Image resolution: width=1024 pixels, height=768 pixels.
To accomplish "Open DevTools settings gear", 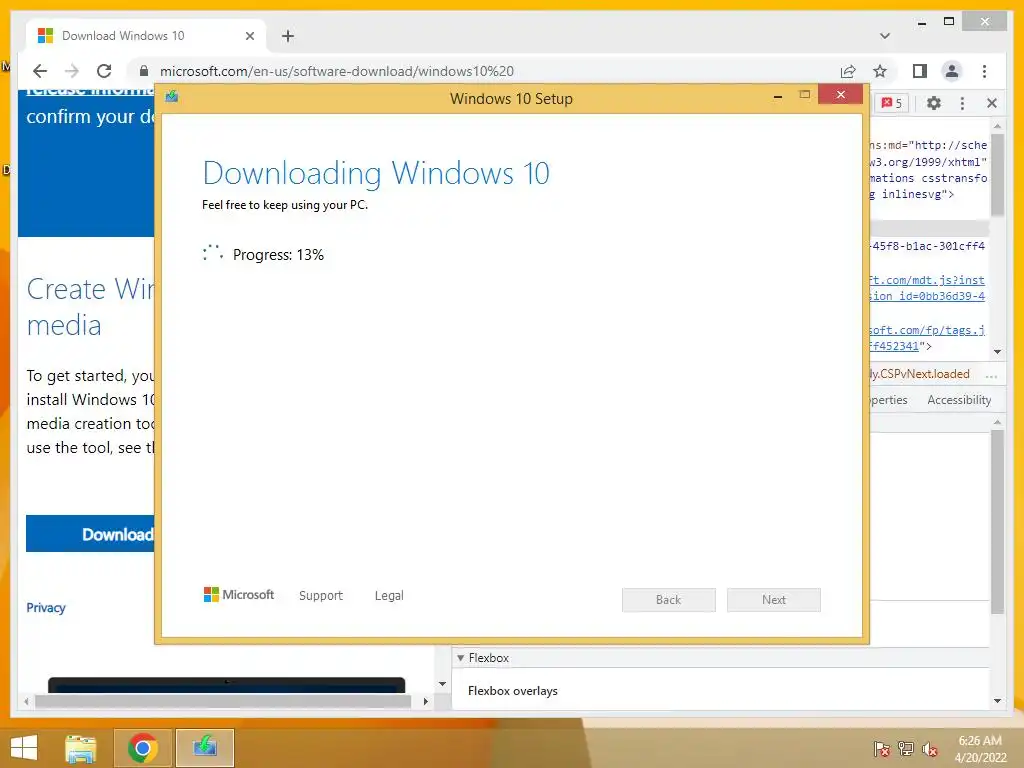I will (934, 103).
